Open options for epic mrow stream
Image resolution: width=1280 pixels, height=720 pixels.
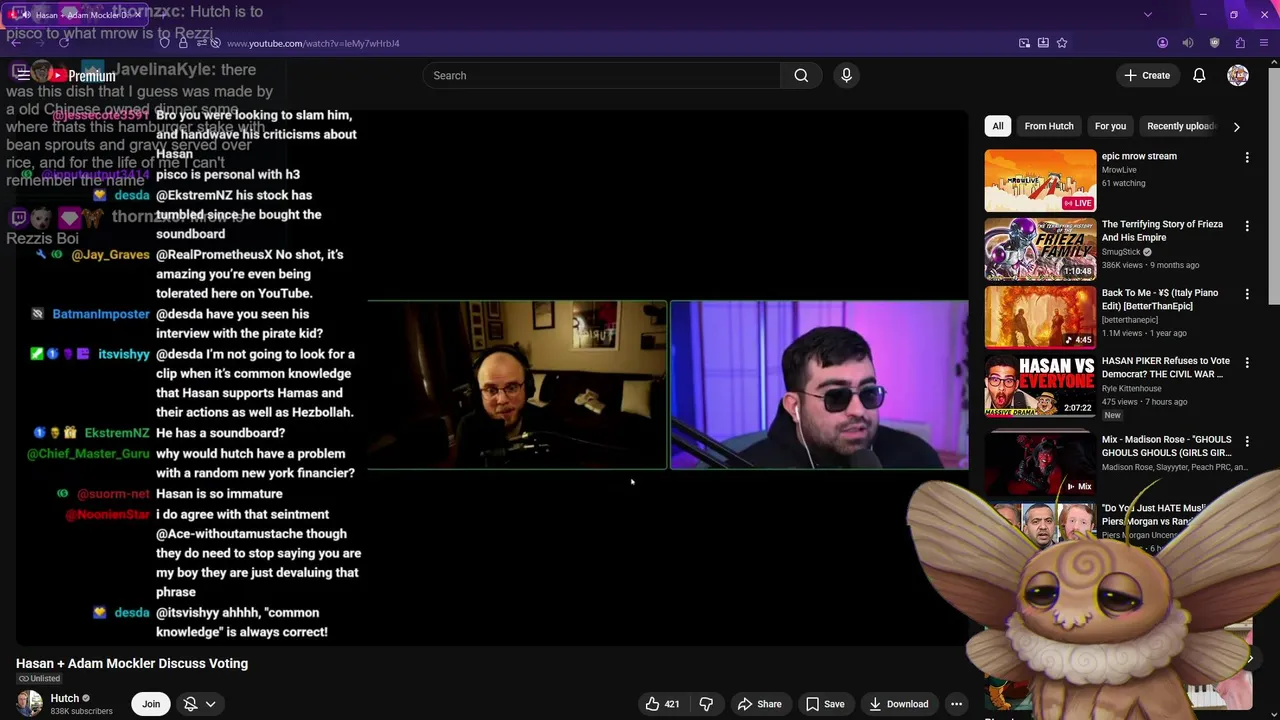[x=1247, y=158]
